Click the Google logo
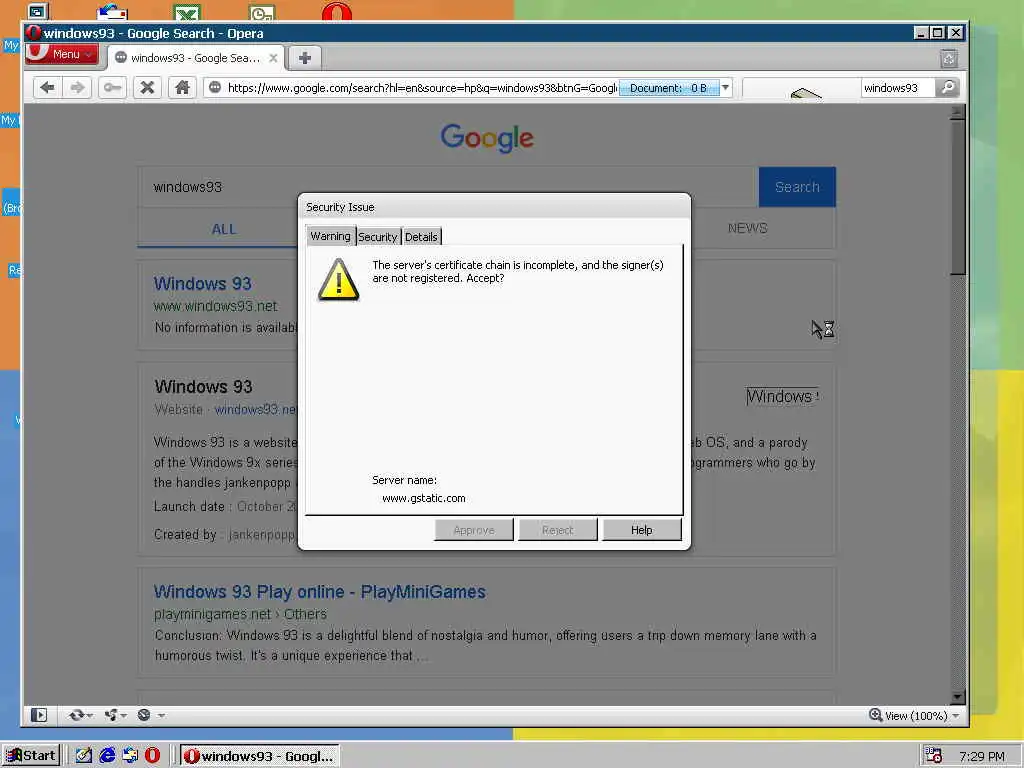The image size is (1024, 768). tap(487, 138)
